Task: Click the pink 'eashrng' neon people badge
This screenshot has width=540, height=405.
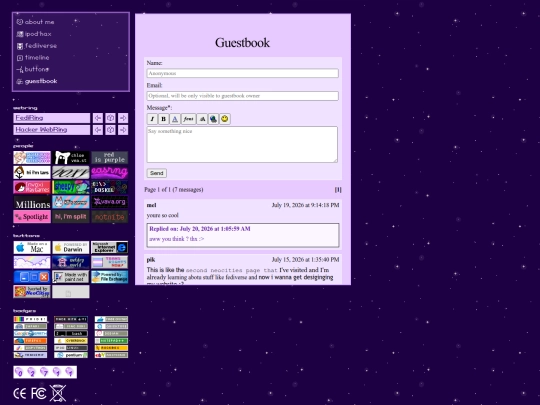Action: pyautogui.click(x=110, y=172)
